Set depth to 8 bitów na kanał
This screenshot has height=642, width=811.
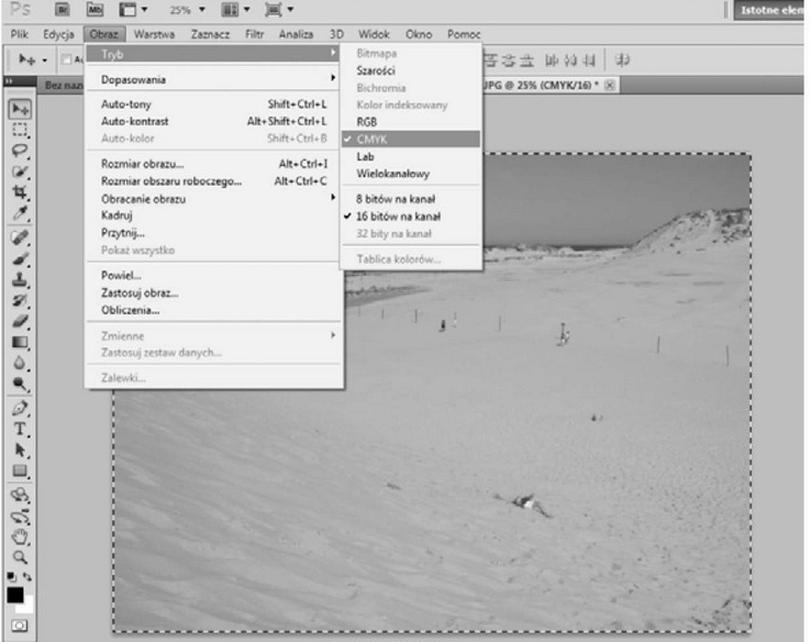tap(395, 198)
